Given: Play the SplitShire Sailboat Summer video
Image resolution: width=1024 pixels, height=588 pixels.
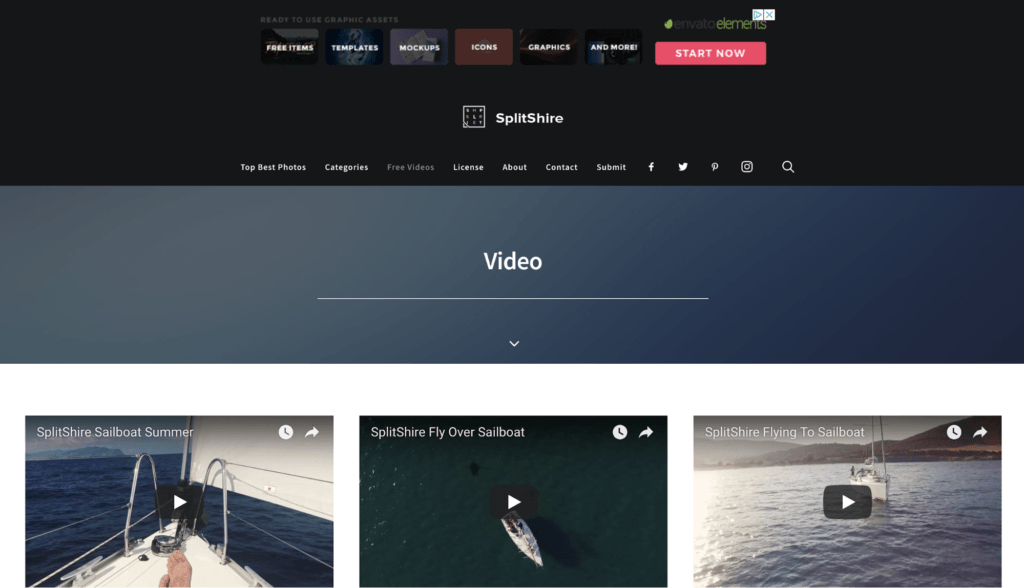Looking at the screenshot, I should click(180, 502).
